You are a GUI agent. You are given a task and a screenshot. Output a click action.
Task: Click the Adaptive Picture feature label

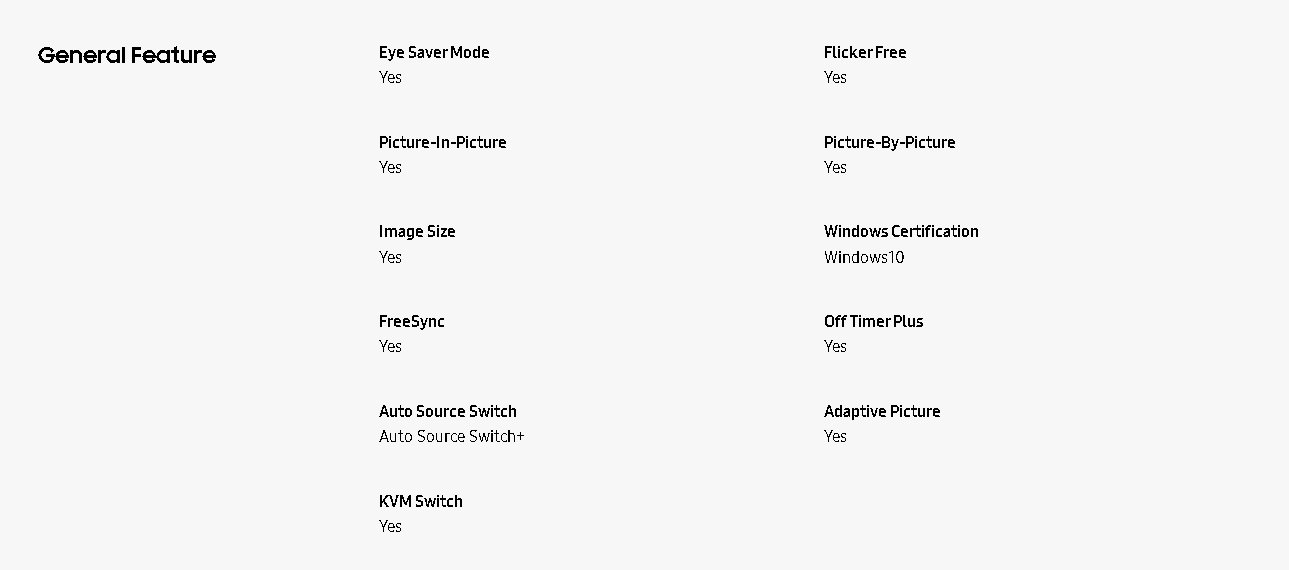click(x=882, y=411)
